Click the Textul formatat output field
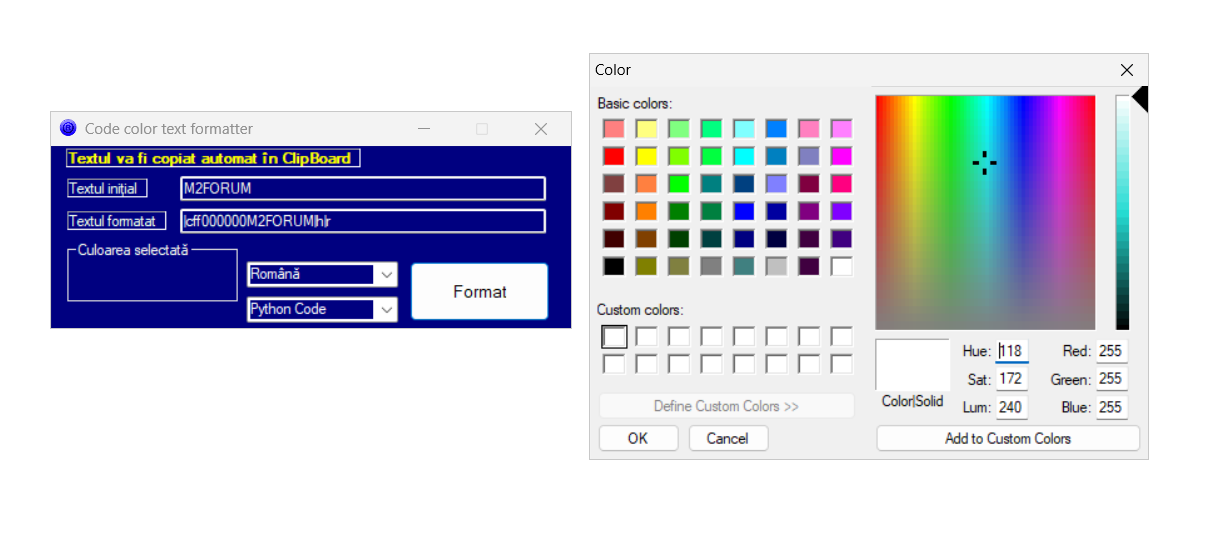The width and height of the screenshot is (1232, 535). pos(362,221)
